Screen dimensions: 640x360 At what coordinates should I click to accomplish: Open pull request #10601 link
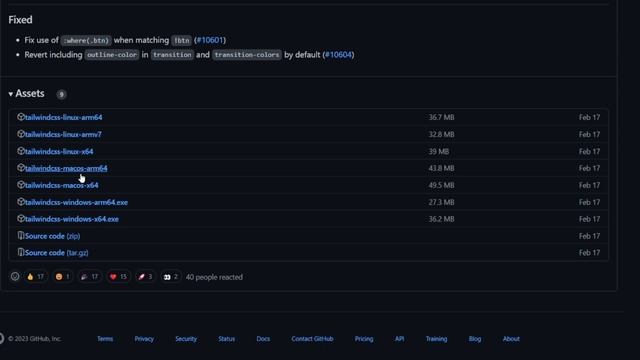tap(210, 40)
